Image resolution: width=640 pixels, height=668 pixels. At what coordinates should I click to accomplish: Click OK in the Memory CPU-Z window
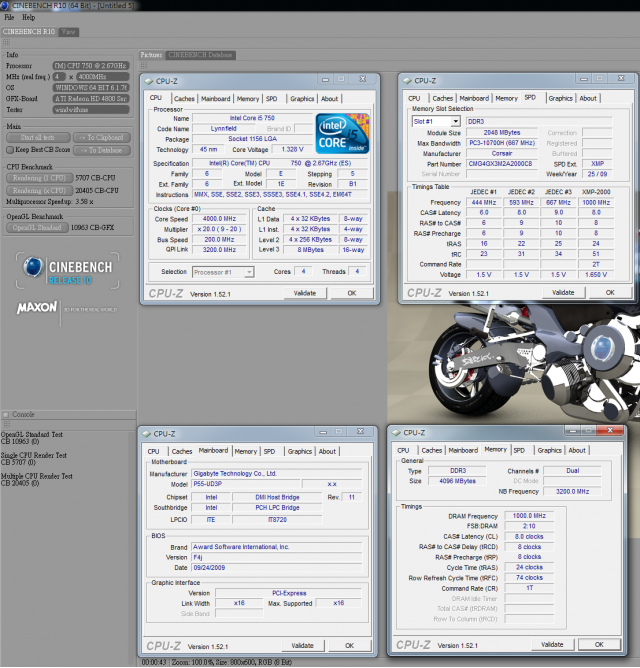point(599,645)
